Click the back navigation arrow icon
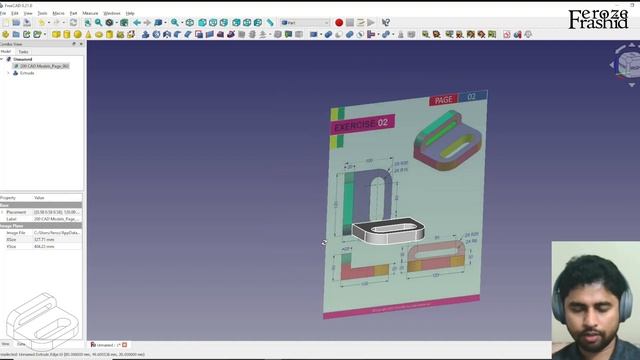 pos(137,23)
